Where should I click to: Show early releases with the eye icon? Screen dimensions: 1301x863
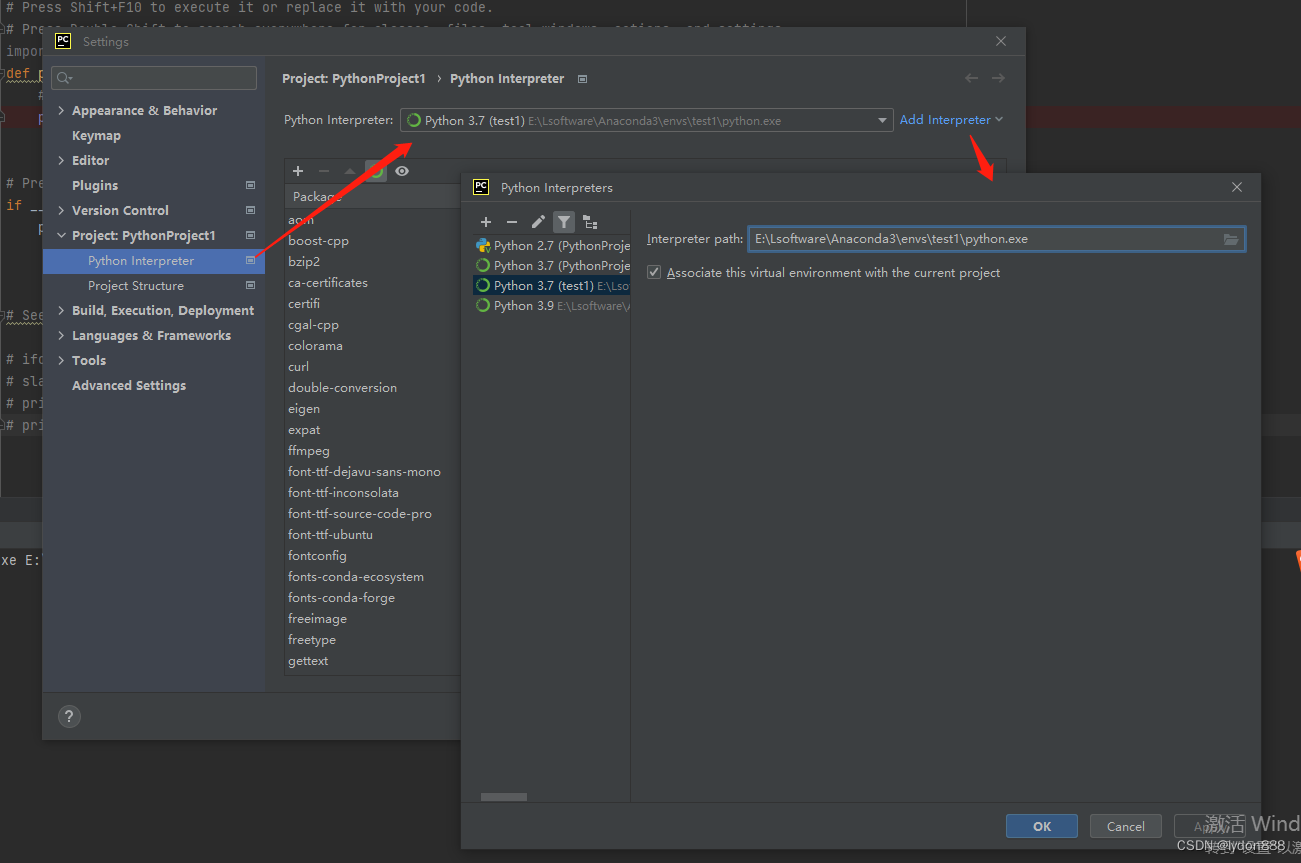402,171
